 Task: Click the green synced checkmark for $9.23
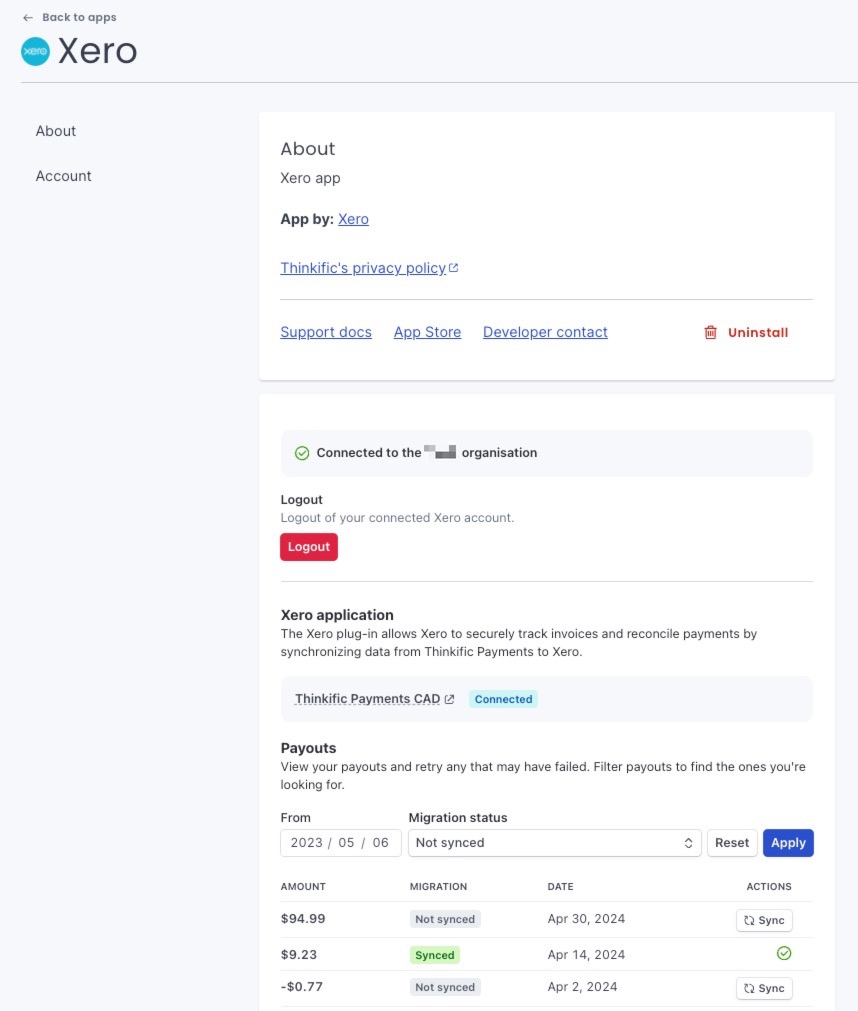coord(784,953)
